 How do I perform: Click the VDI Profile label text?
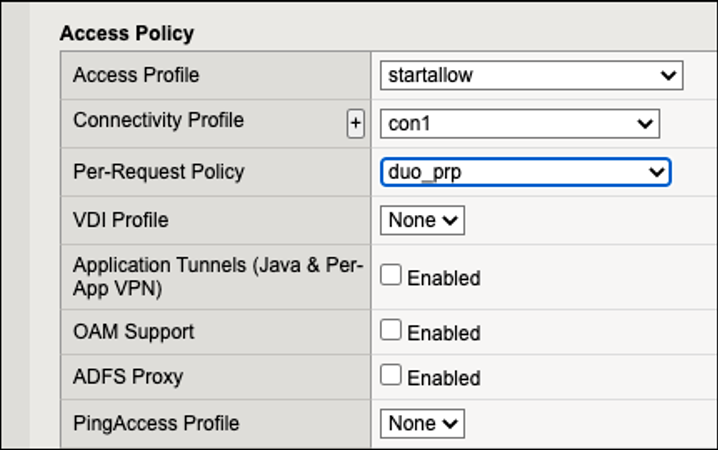click(120, 220)
